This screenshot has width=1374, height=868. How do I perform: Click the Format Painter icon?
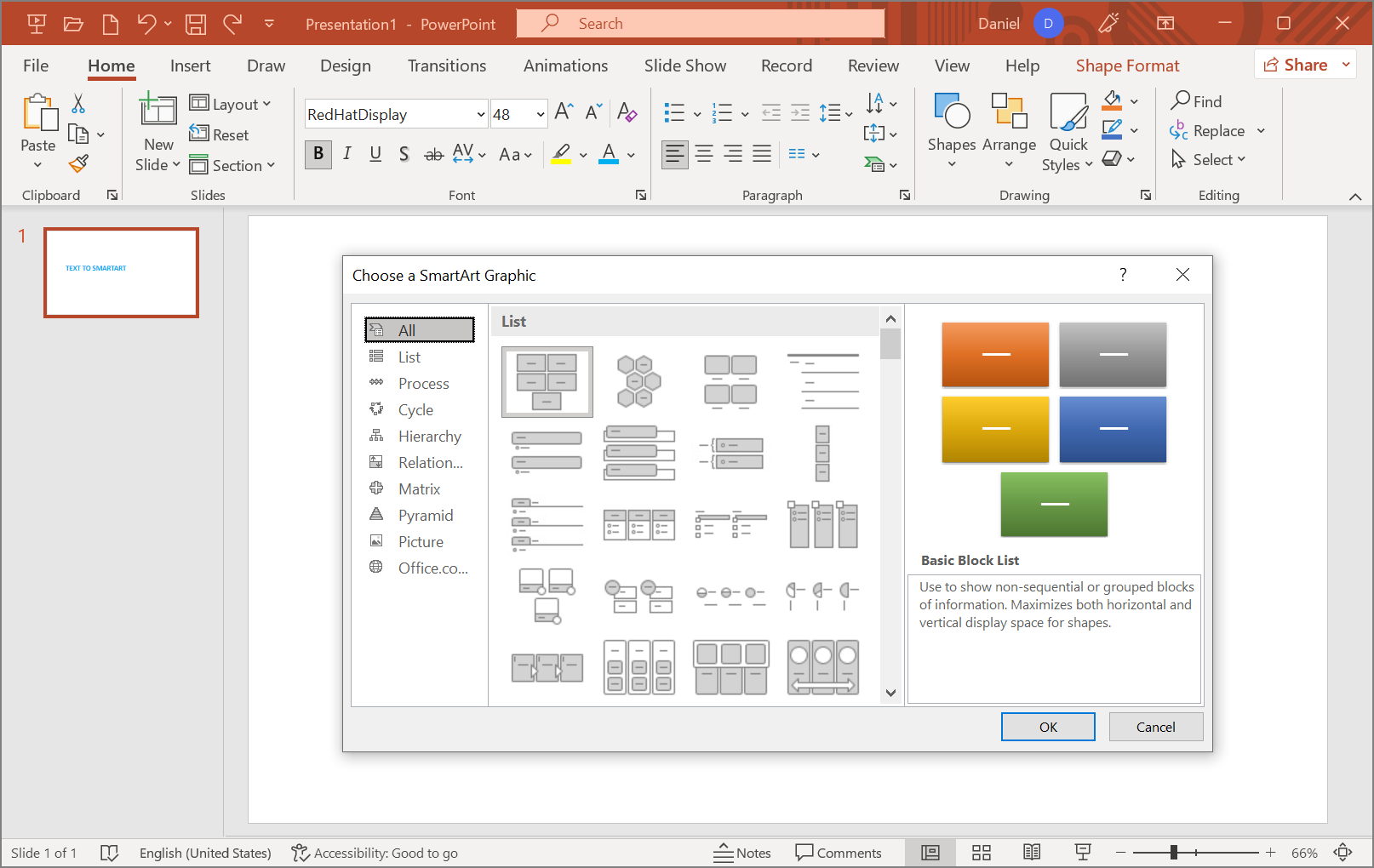(79, 163)
